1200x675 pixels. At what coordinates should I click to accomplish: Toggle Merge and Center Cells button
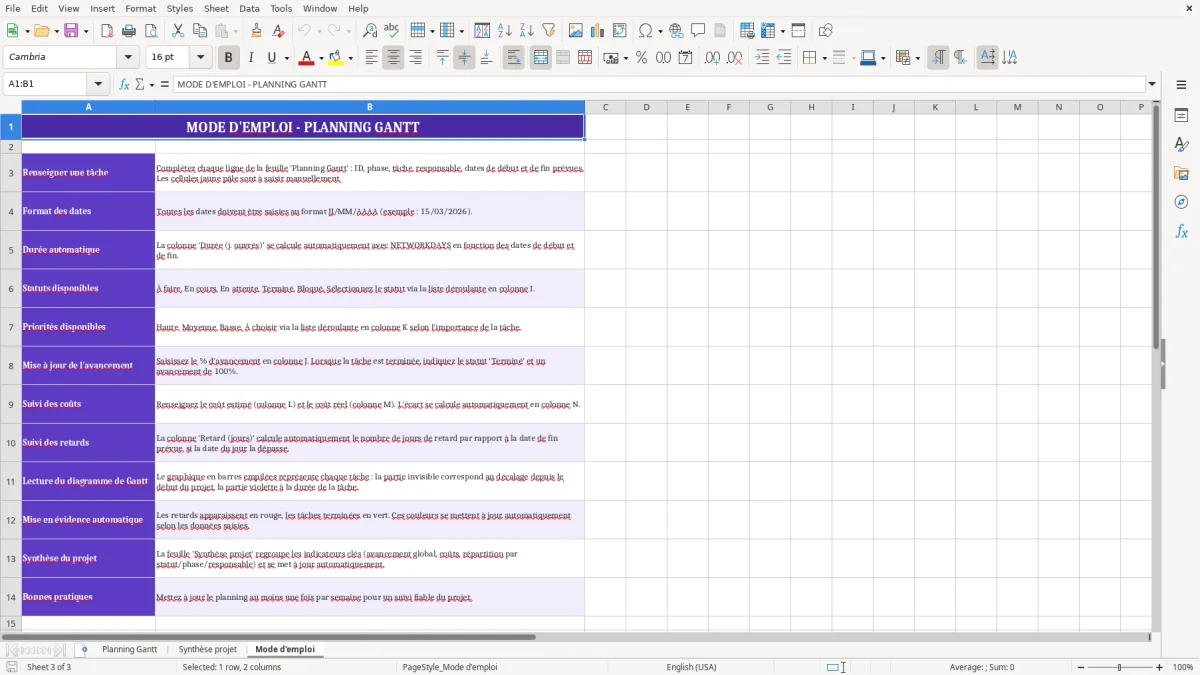click(540, 58)
